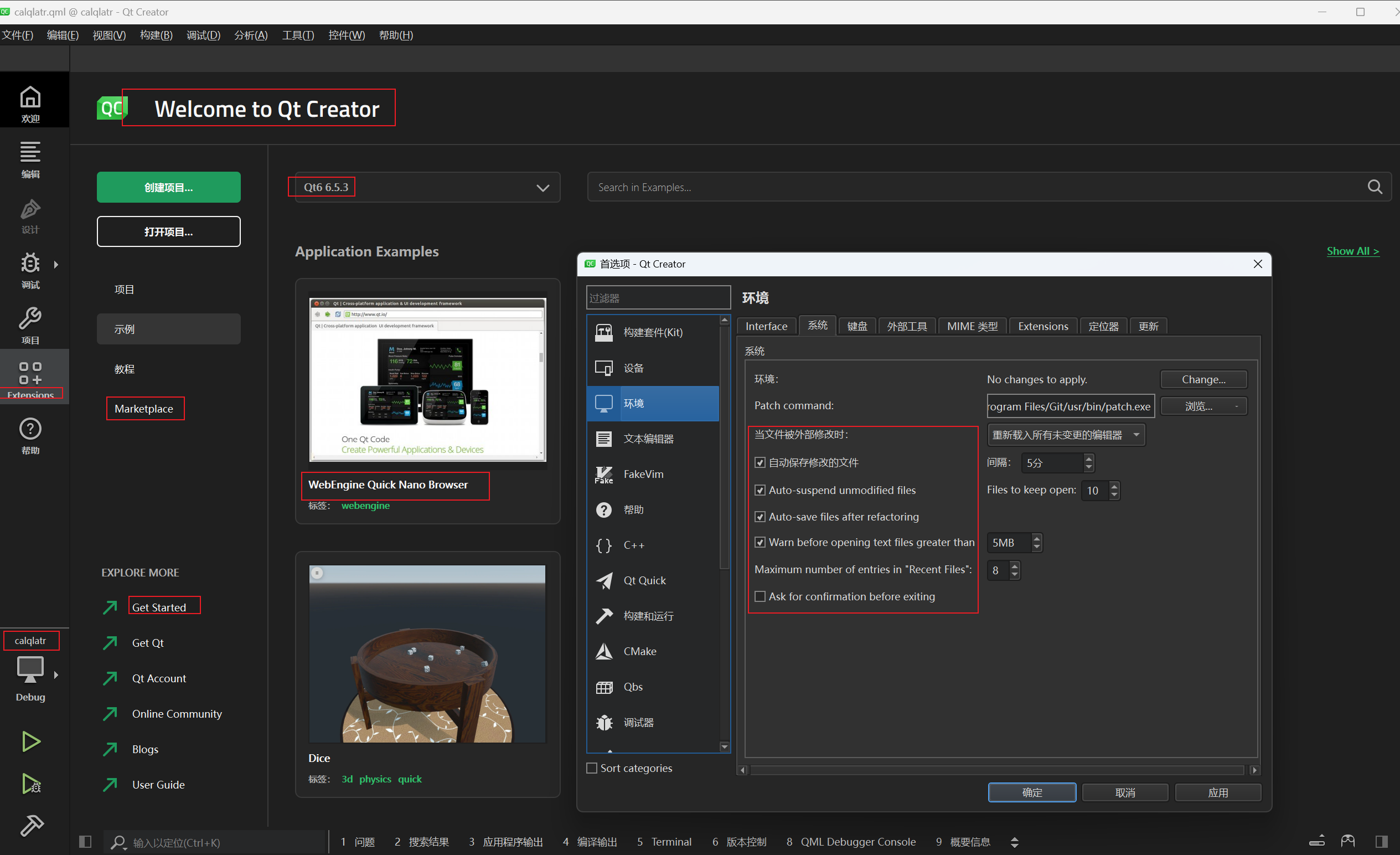This screenshot has height=855, width=1400.
Task: Toggle left sidebar icon in status bar
Action: pos(85,841)
